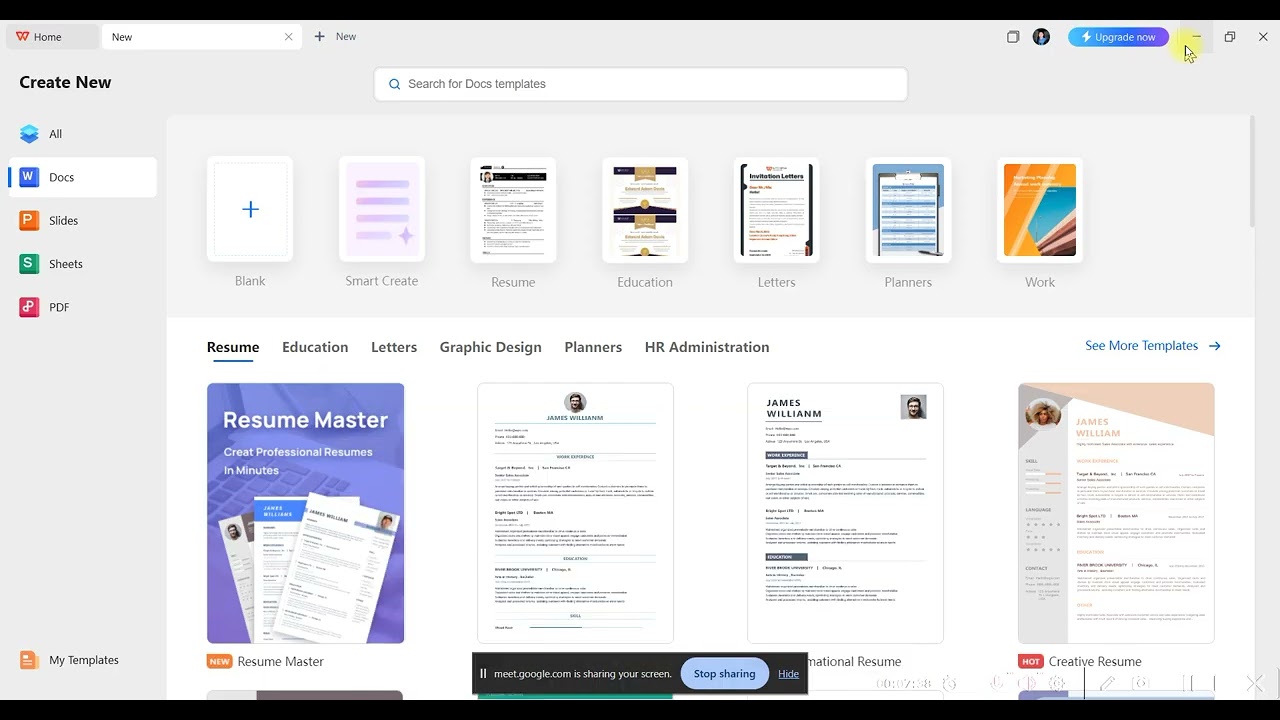Open the Resume category thumbnail
This screenshot has width=1280, height=720.
coord(513,210)
